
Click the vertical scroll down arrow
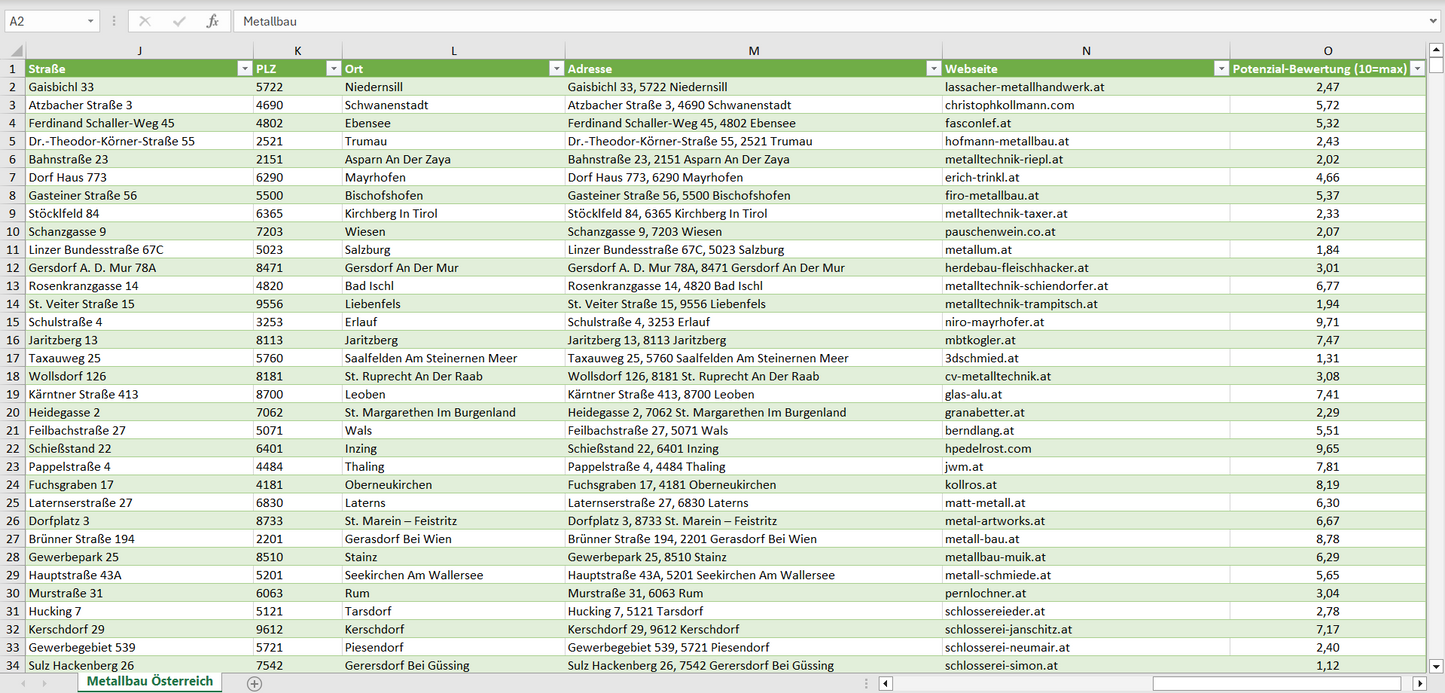pos(1436,665)
